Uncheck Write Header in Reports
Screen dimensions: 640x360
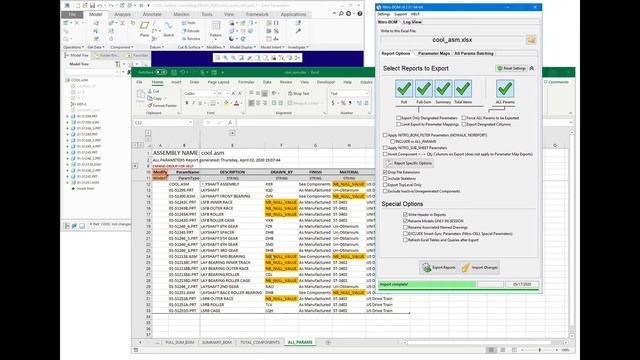coord(405,214)
